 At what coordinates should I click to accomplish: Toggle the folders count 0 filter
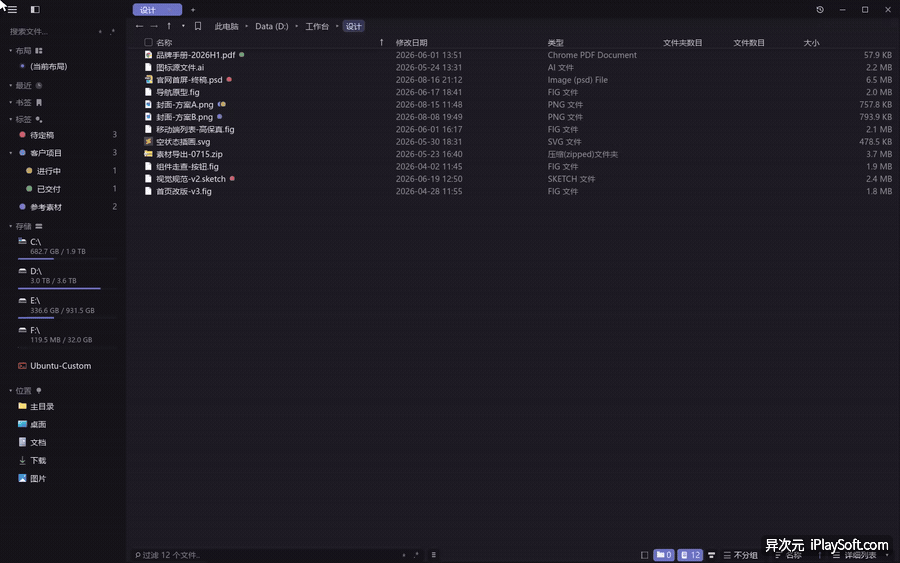(x=664, y=555)
